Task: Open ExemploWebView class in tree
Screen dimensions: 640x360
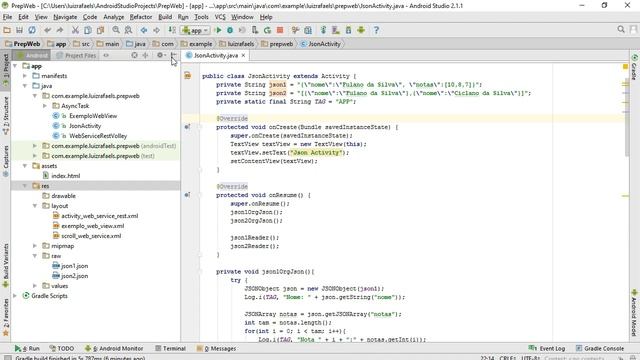Action: (93, 116)
